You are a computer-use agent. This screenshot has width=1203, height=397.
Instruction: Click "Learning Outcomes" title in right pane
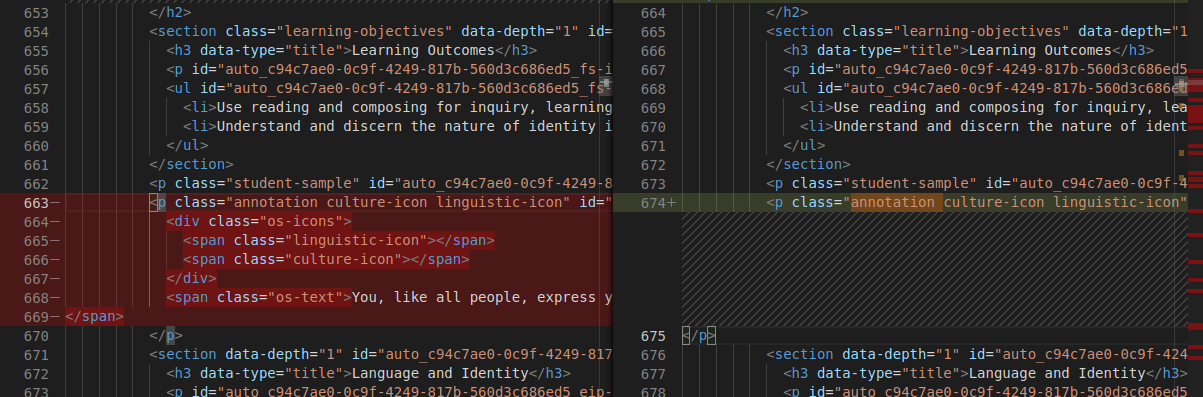click(1040, 51)
